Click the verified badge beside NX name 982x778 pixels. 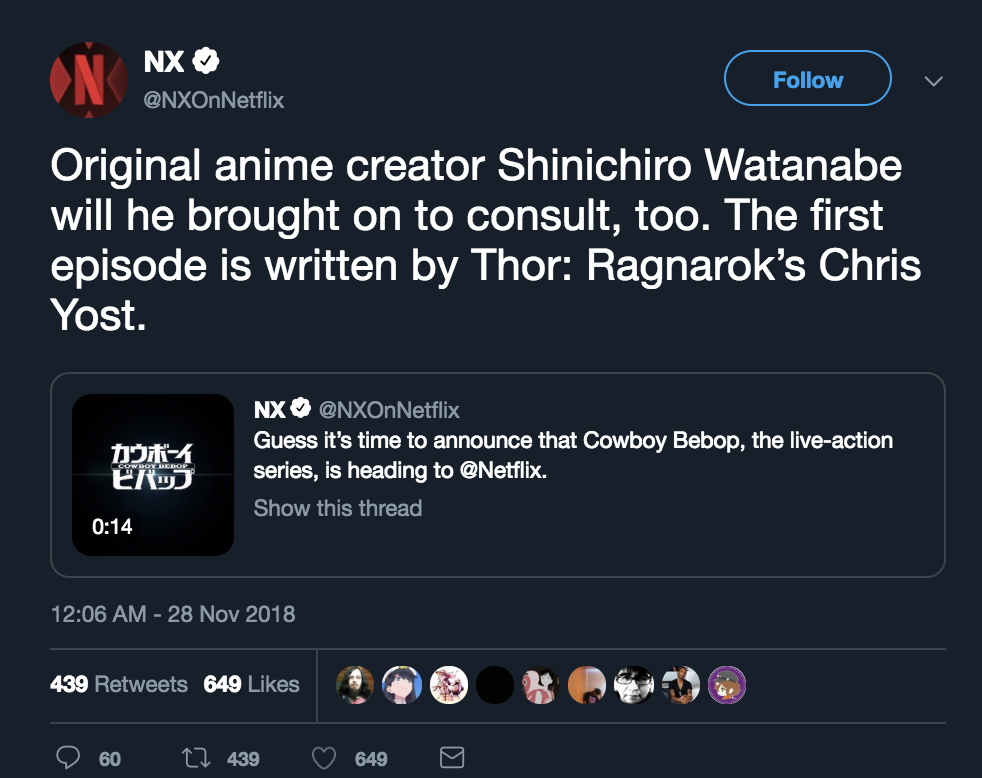(x=206, y=62)
